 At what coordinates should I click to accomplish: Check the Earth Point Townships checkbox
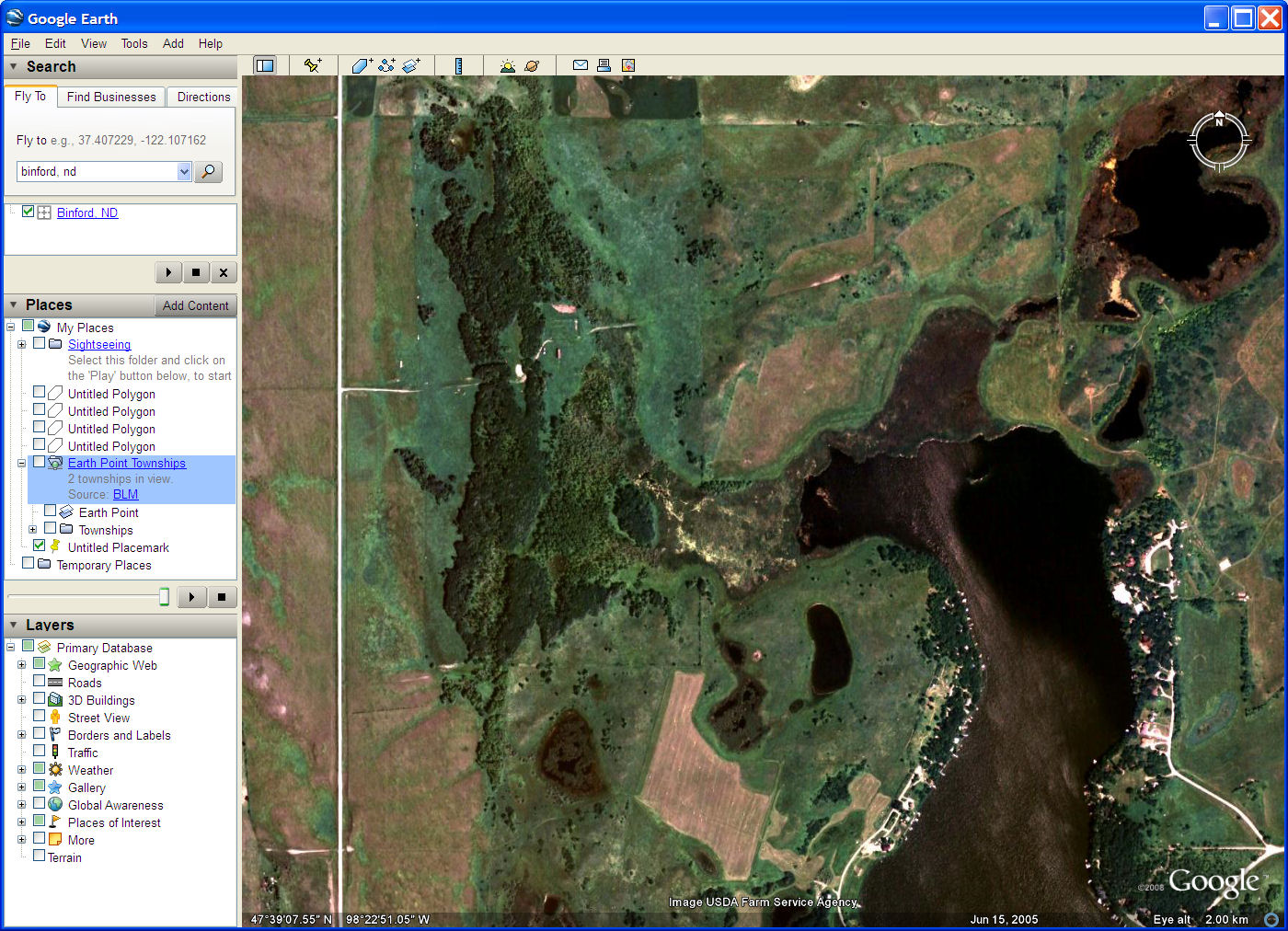coord(39,462)
